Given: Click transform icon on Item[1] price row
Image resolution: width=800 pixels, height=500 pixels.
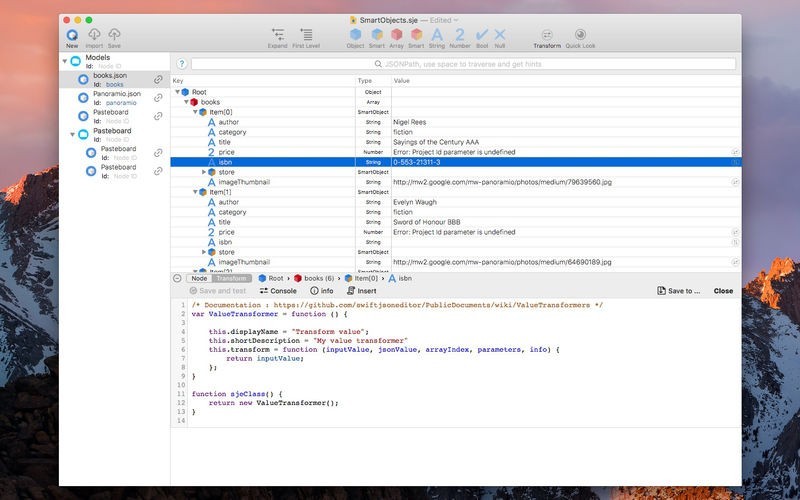Looking at the screenshot, I should point(735,232).
